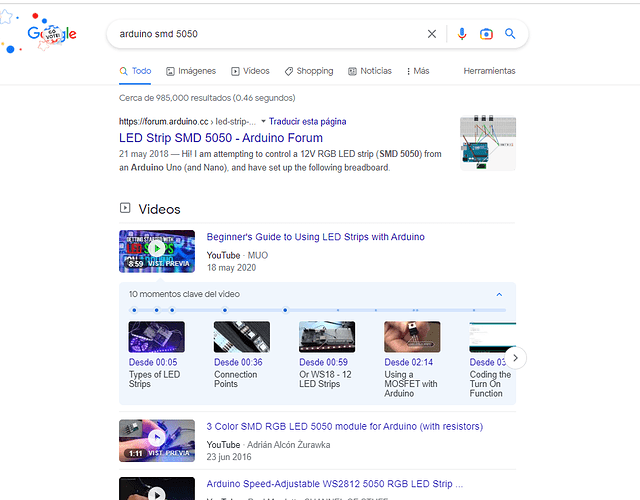640x500 pixels.
Task: Open Herramientas search tools
Action: click(489, 71)
